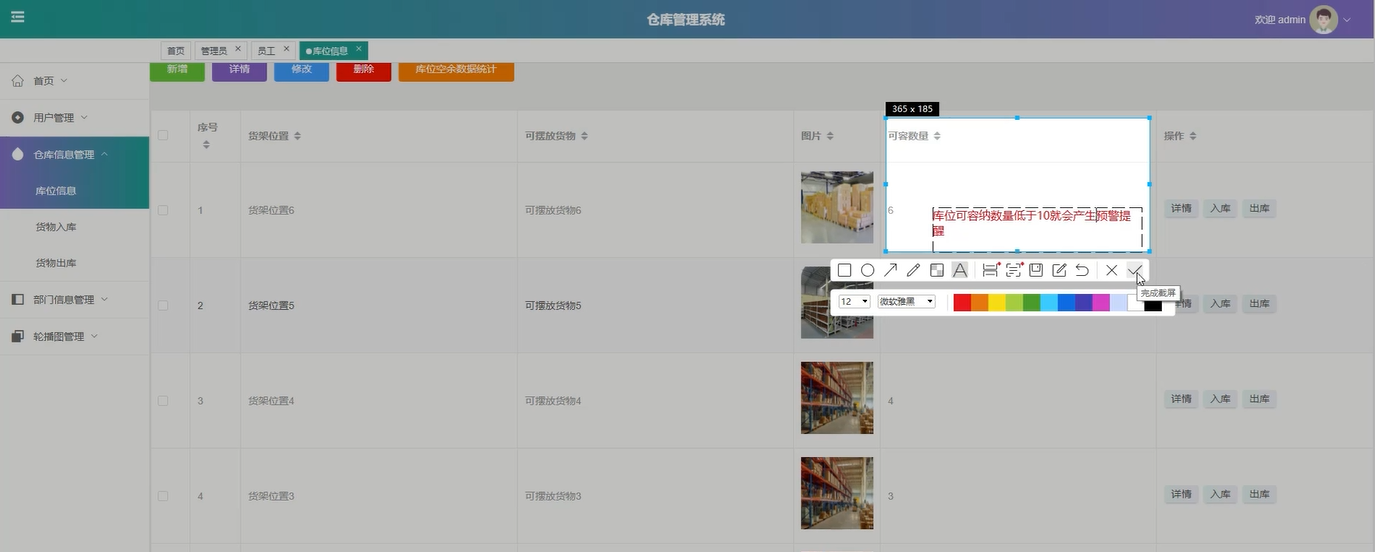Click the blue 修改 button
The width and height of the screenshot is (1375, 552).
tap(301, 70)
